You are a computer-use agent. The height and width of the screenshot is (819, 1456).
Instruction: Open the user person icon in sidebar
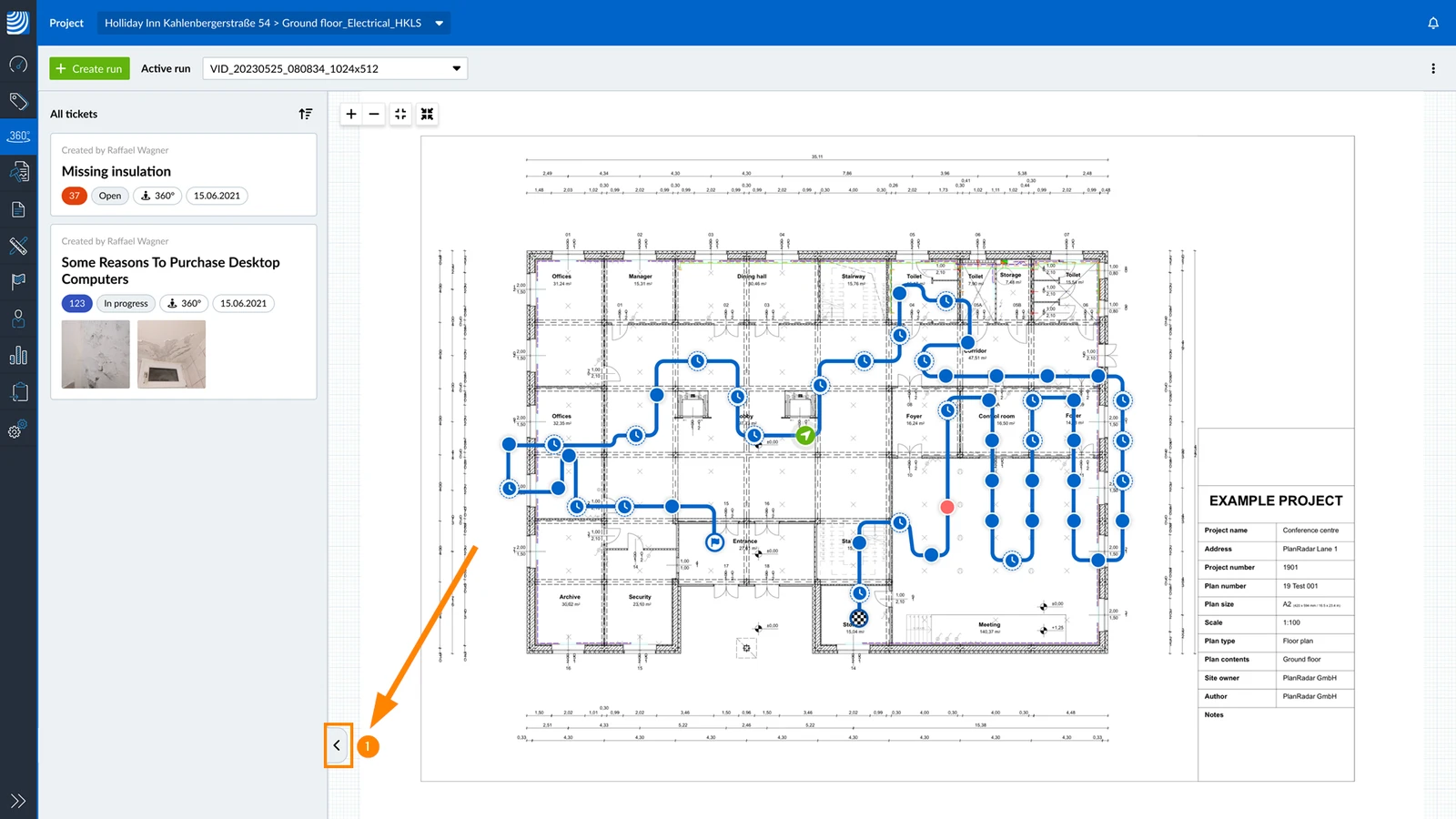point(18,318)
